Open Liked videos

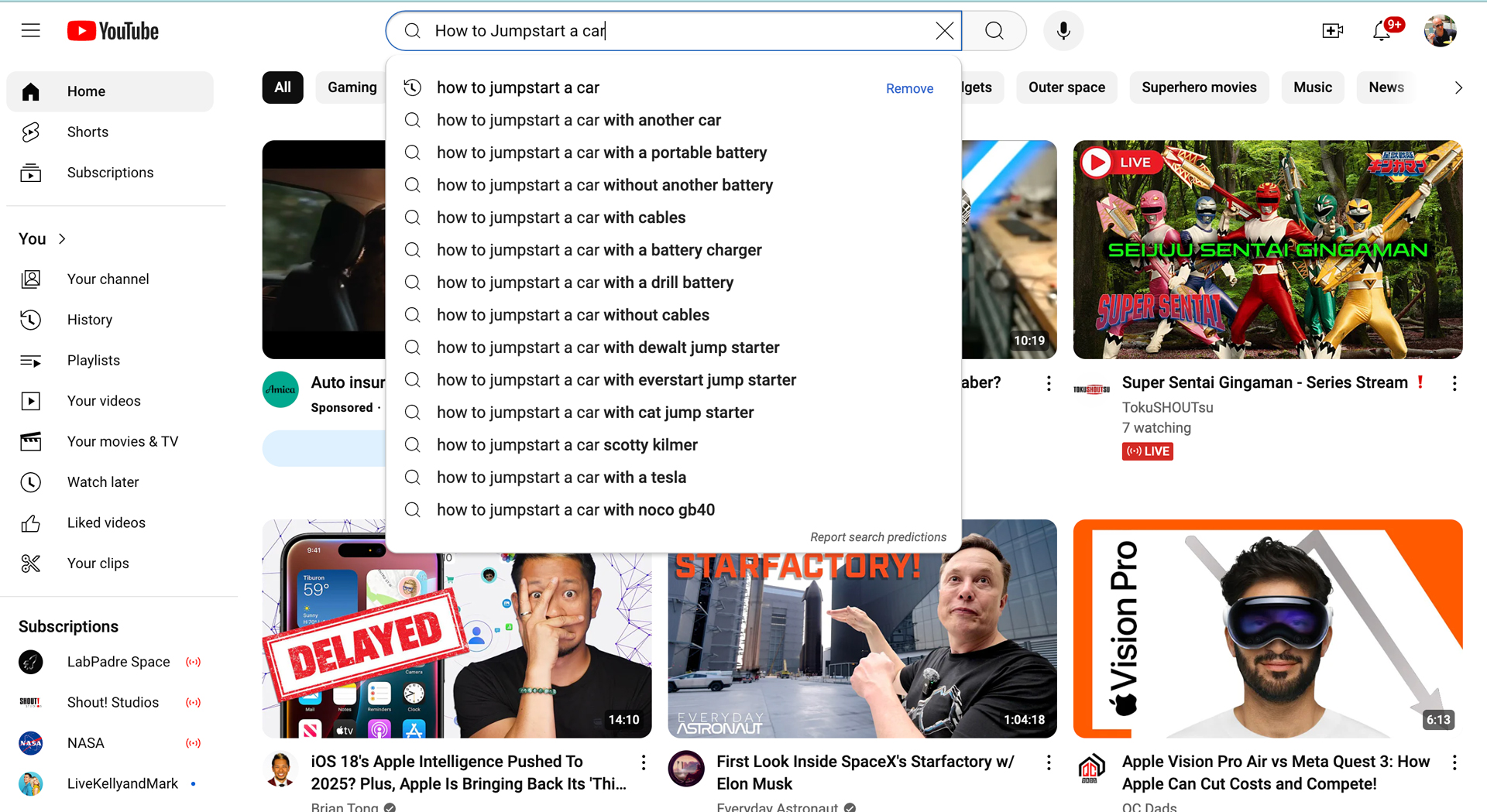click(110, 523)
